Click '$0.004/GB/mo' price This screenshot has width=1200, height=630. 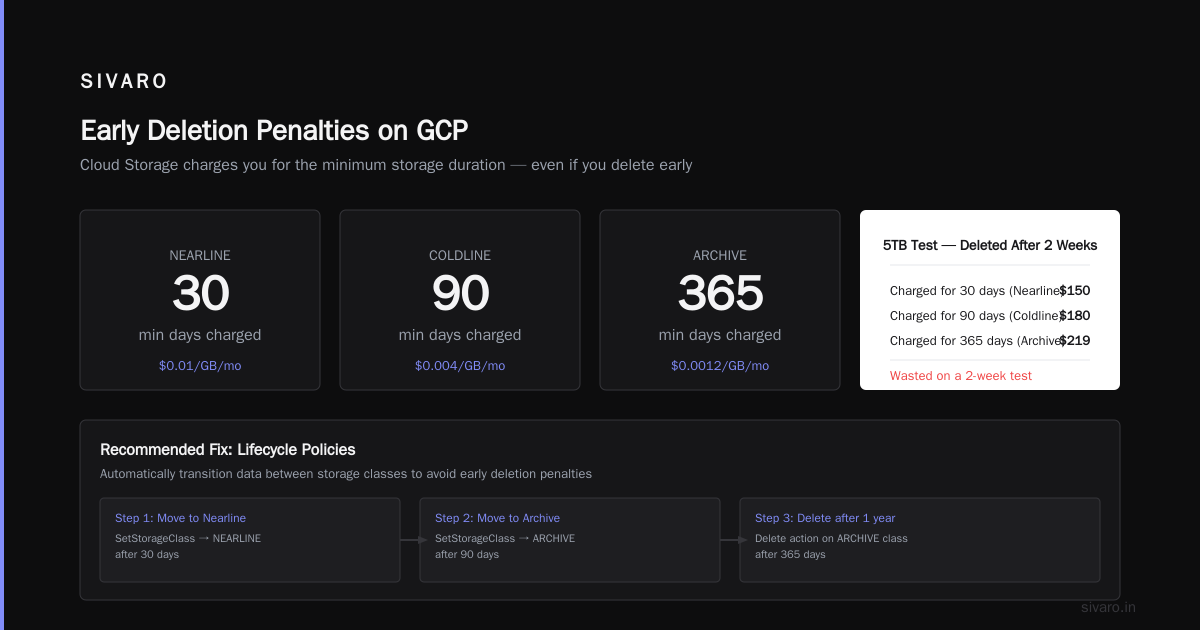click(460, 366)
